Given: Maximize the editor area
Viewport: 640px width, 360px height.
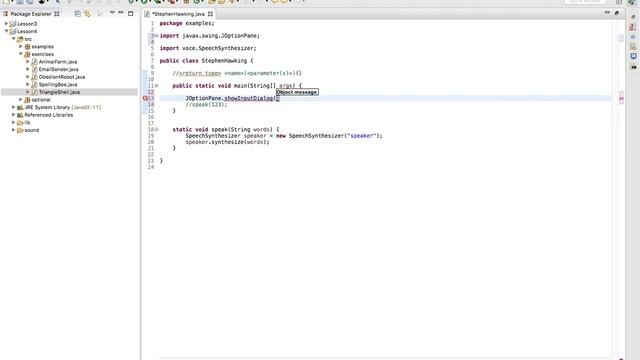Looking at the screenshot, I should 617,13.
